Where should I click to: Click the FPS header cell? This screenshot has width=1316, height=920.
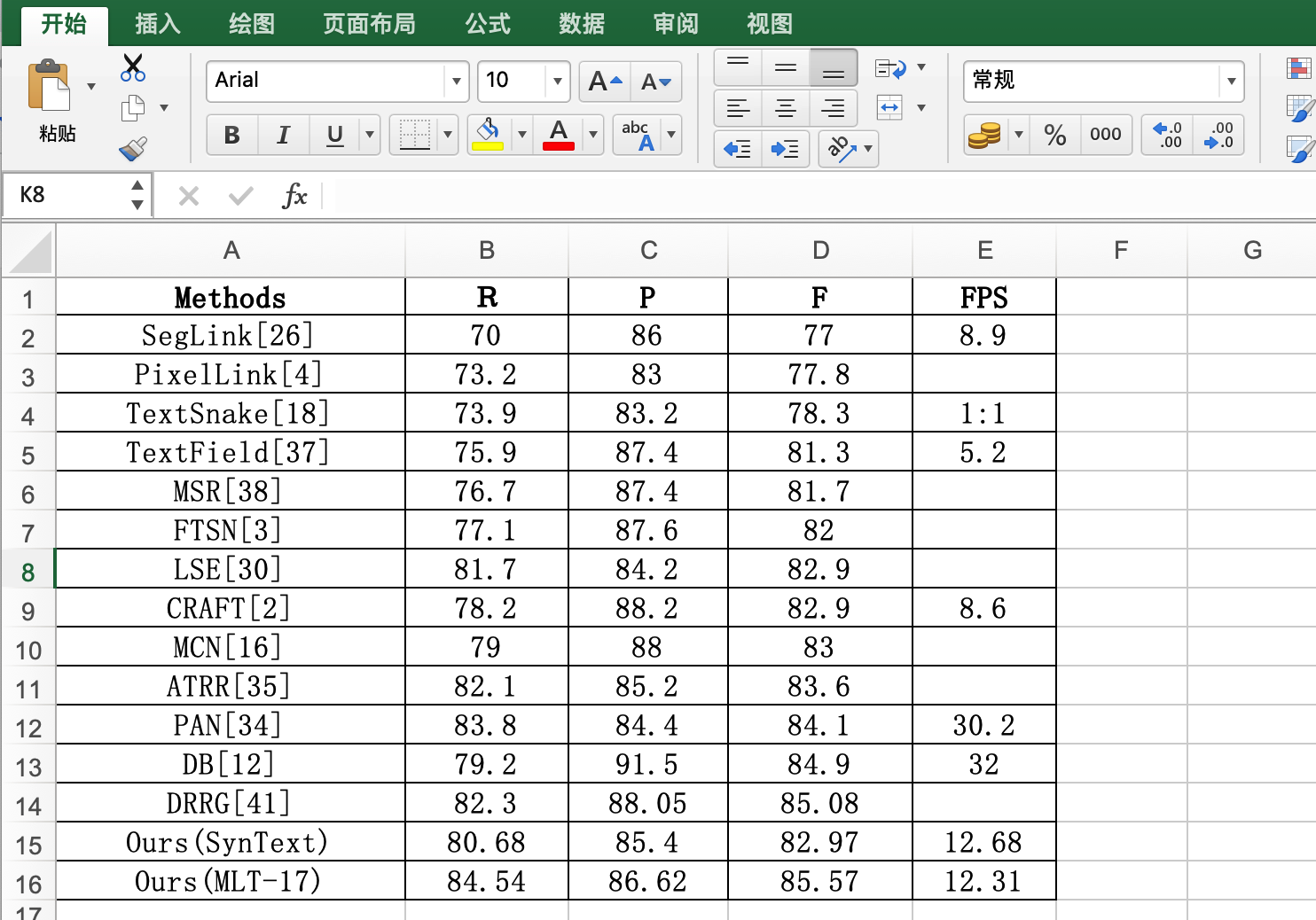coord(984,297)
